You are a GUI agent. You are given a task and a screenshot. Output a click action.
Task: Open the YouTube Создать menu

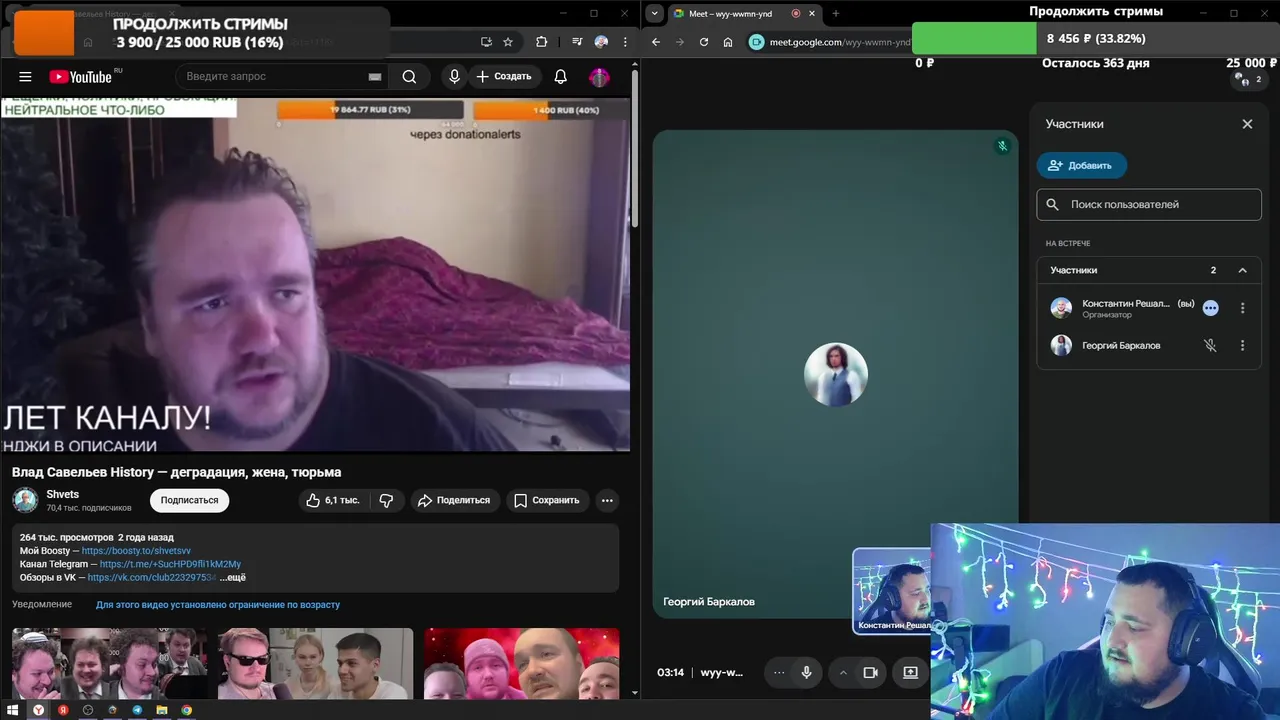click(x=505, y=77)
